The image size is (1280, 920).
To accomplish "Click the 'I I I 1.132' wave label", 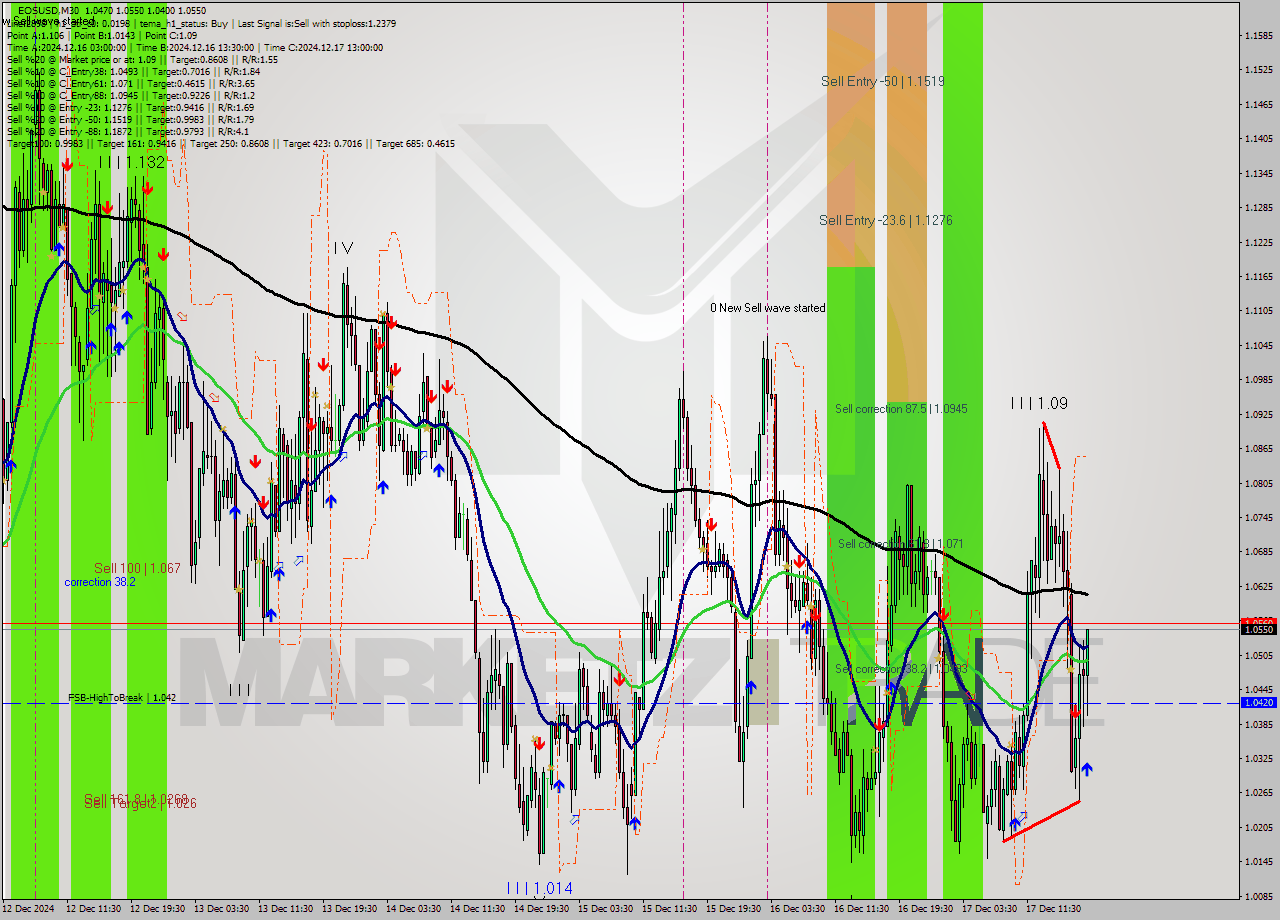I will [131, 162].
